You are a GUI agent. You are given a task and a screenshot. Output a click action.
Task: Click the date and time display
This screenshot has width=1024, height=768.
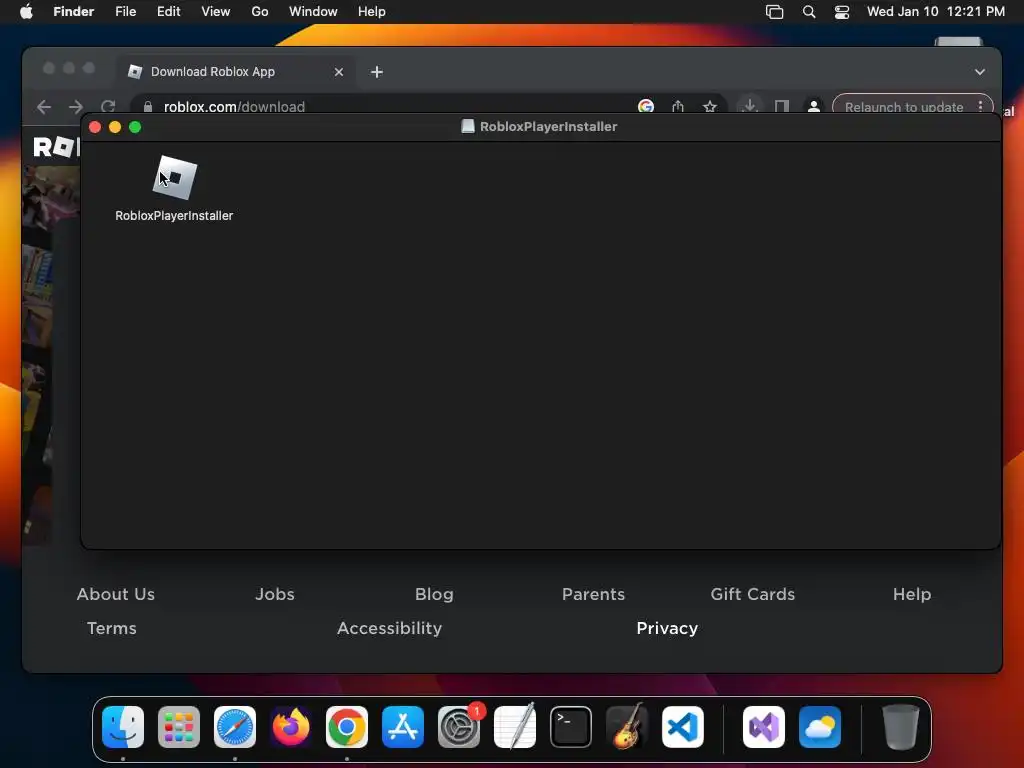935,12
